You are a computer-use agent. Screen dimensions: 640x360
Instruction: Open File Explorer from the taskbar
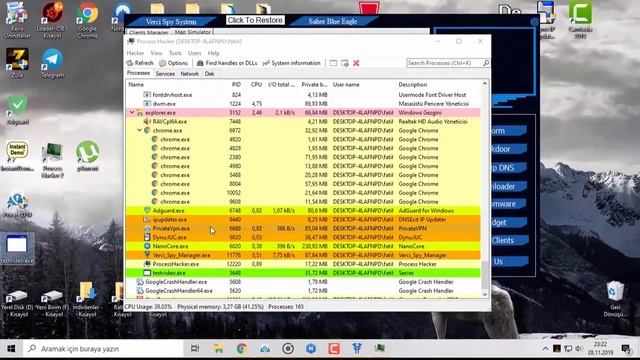coord(218,349)
